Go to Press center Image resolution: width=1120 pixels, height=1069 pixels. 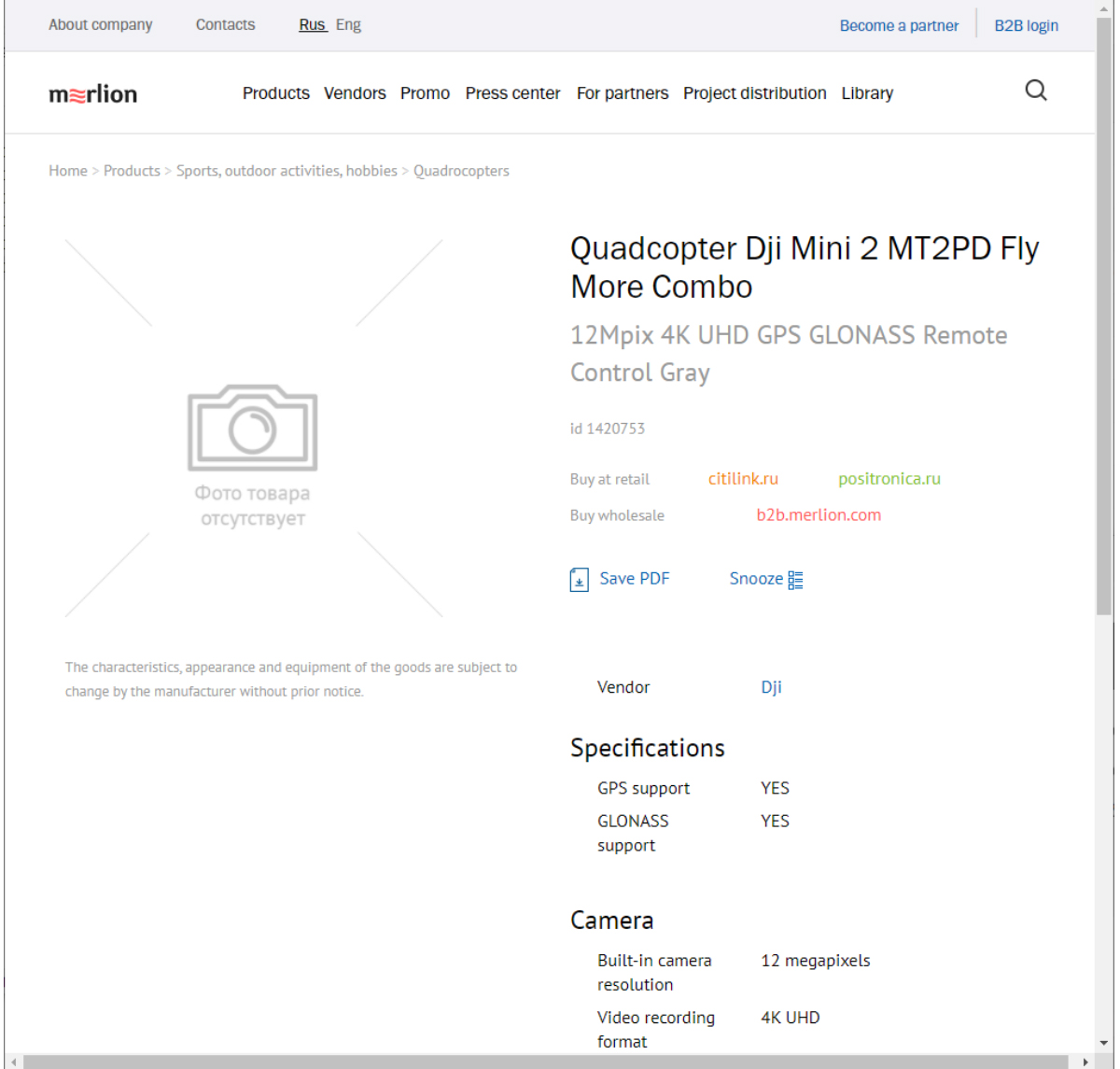point(513,93)
